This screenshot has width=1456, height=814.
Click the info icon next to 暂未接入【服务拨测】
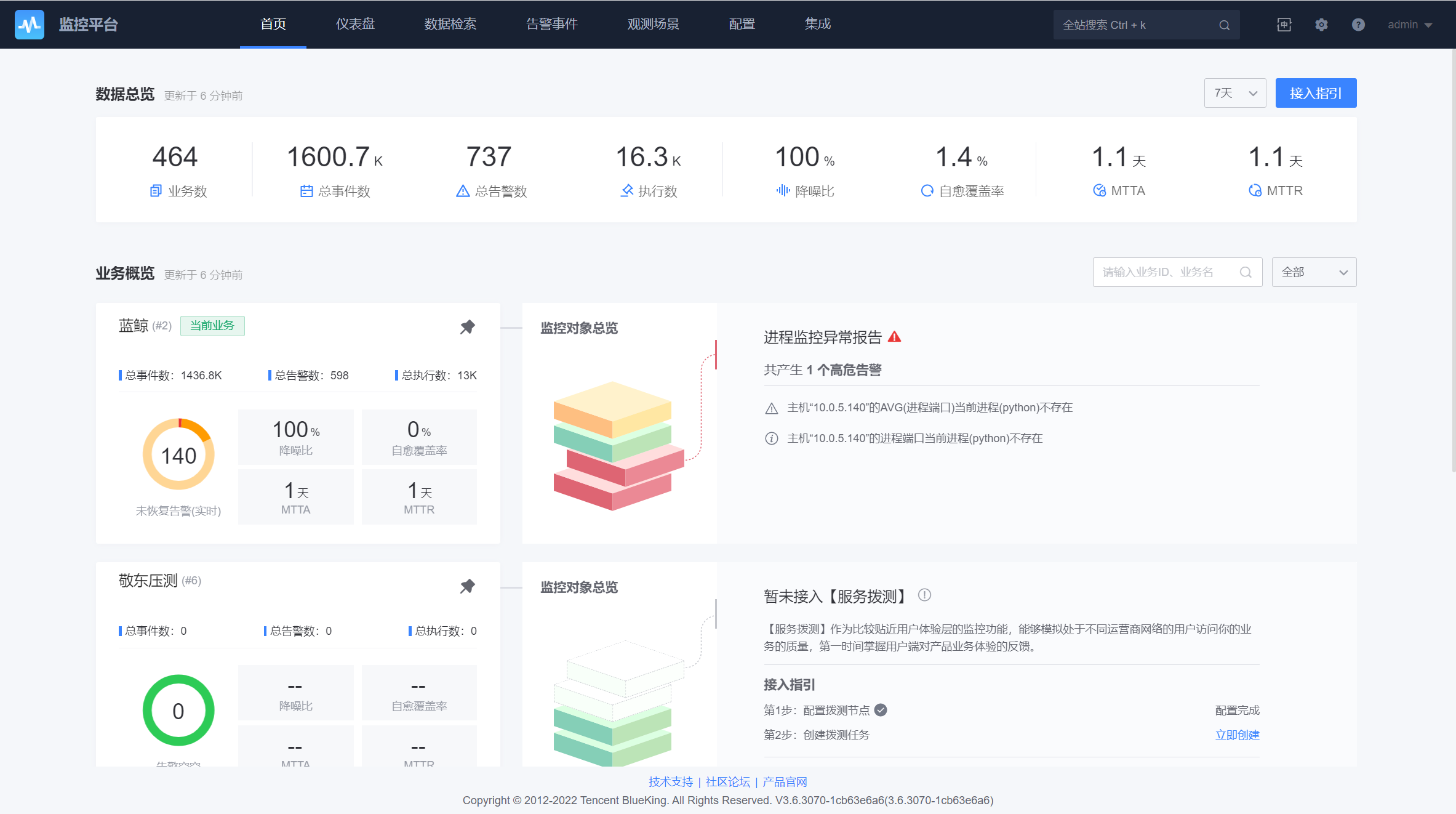924,595
